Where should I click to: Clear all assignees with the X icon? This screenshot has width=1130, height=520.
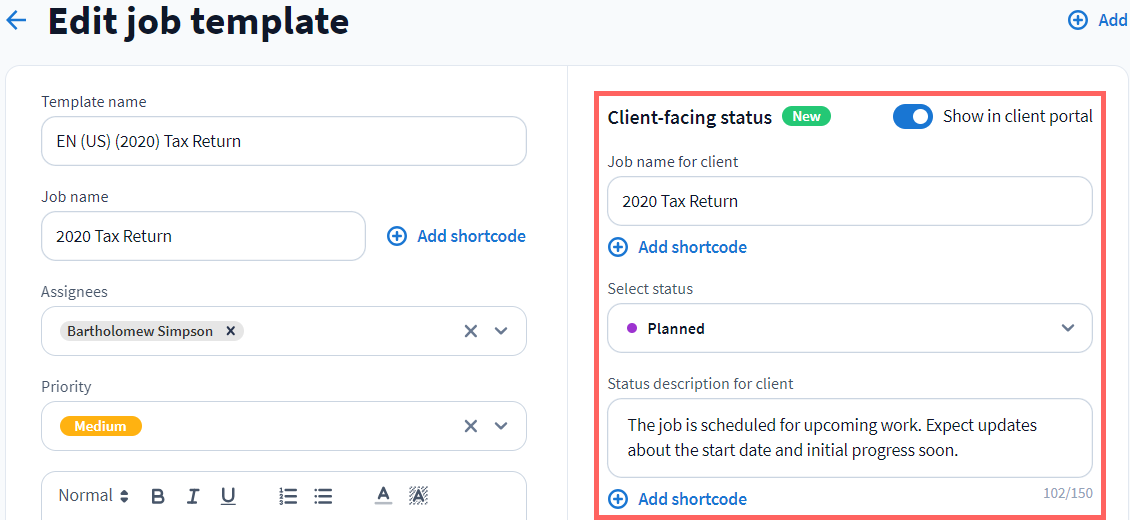(470, 331)
